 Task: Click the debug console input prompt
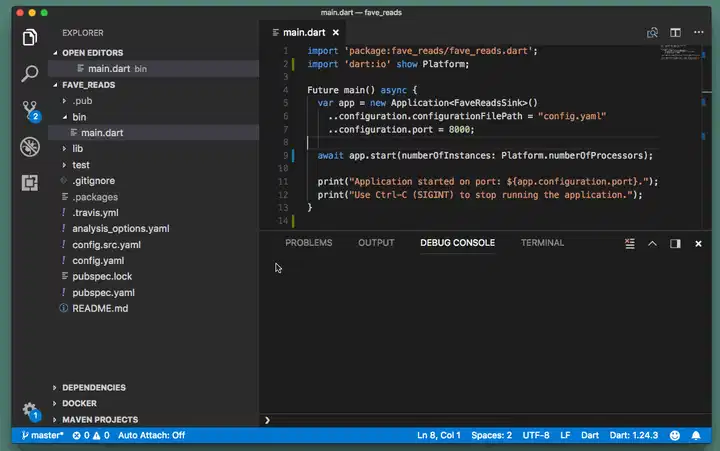point(487,420)
